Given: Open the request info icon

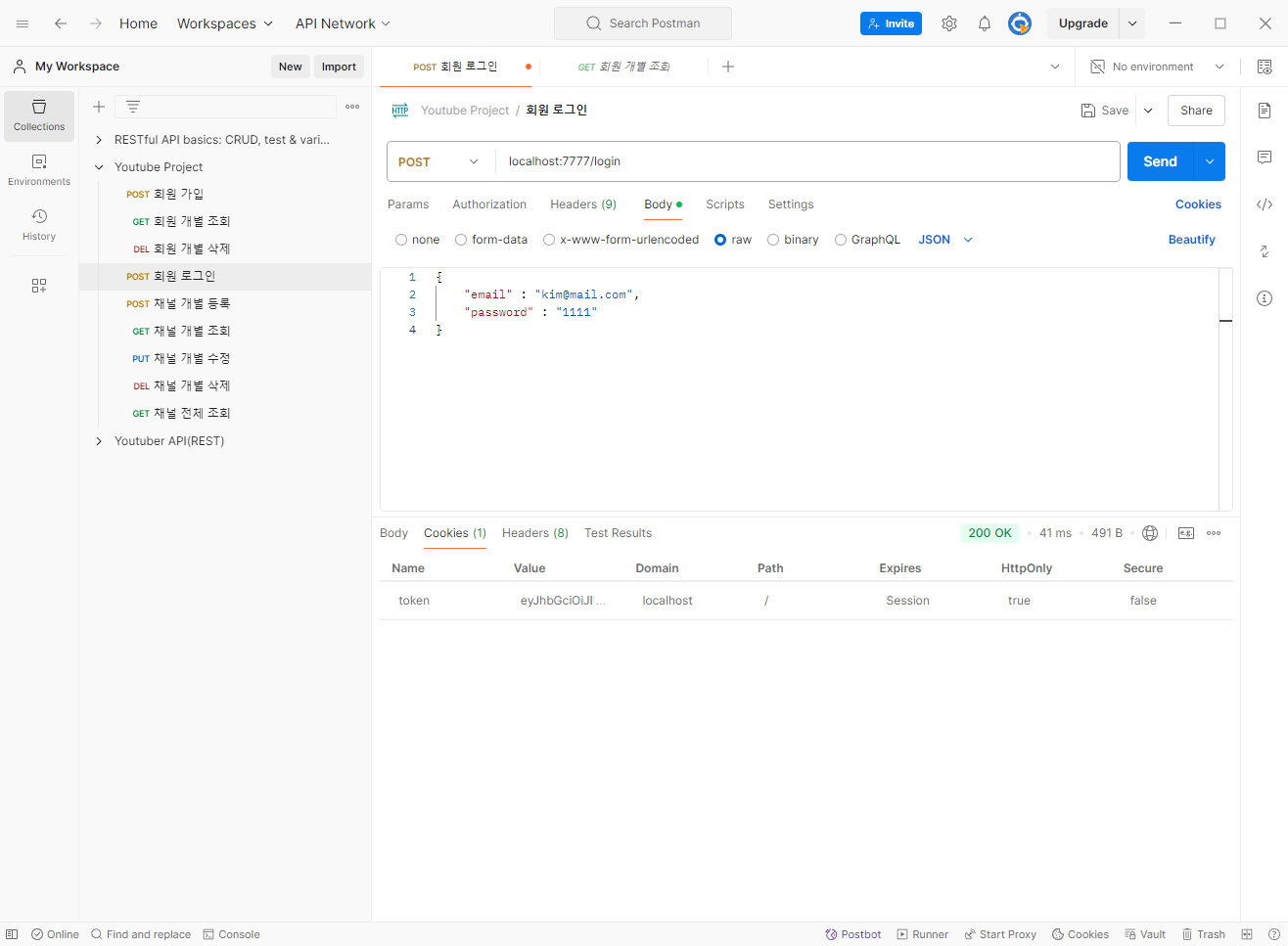Looking at the screenshot, I should coord(1265,298).
